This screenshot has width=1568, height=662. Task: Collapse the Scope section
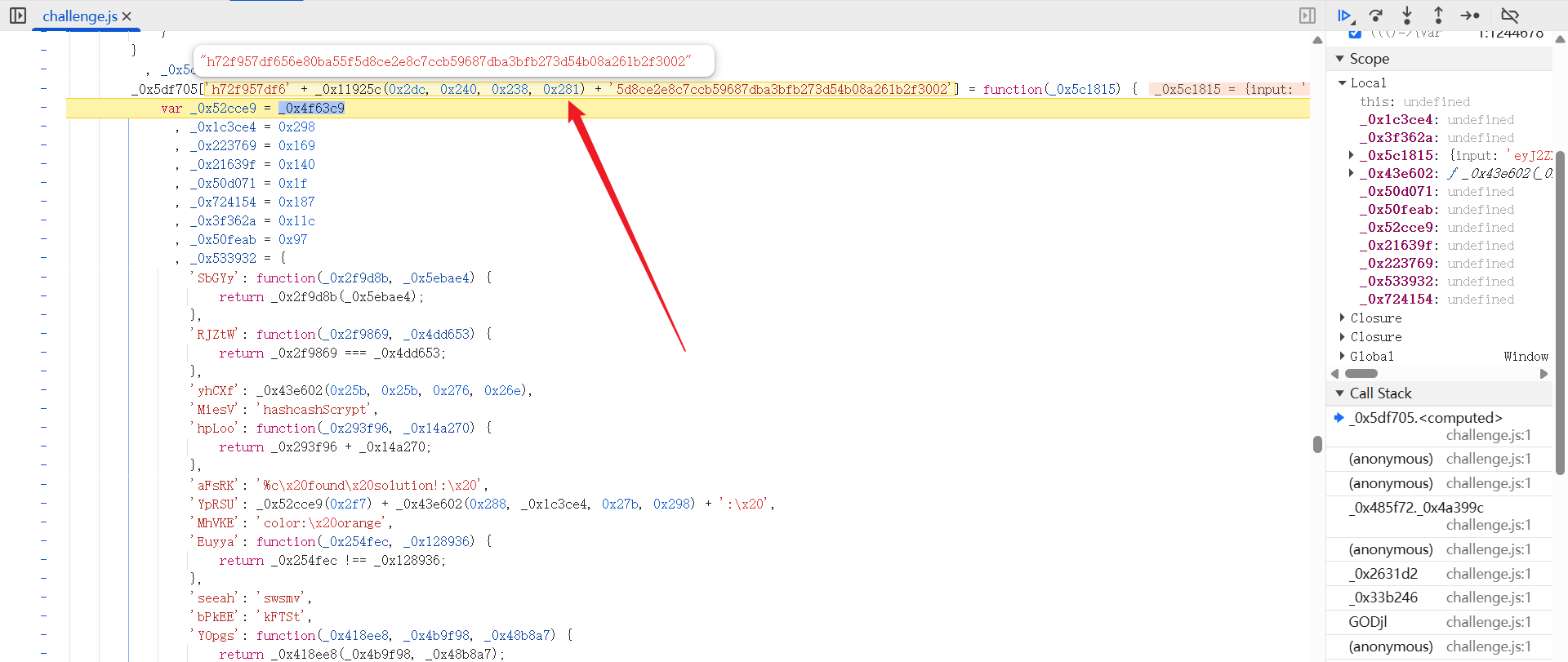click(1339, 59)
